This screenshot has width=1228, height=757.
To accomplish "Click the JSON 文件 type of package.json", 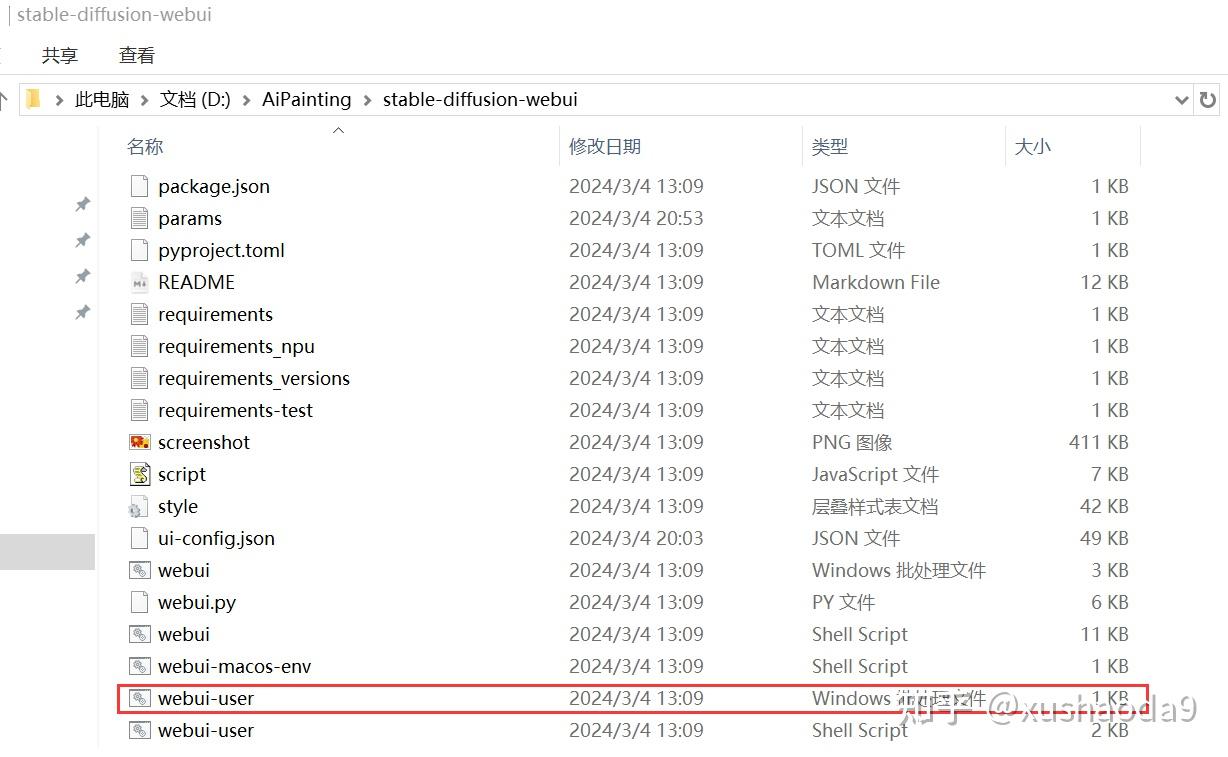I will [x=856, y=186].
